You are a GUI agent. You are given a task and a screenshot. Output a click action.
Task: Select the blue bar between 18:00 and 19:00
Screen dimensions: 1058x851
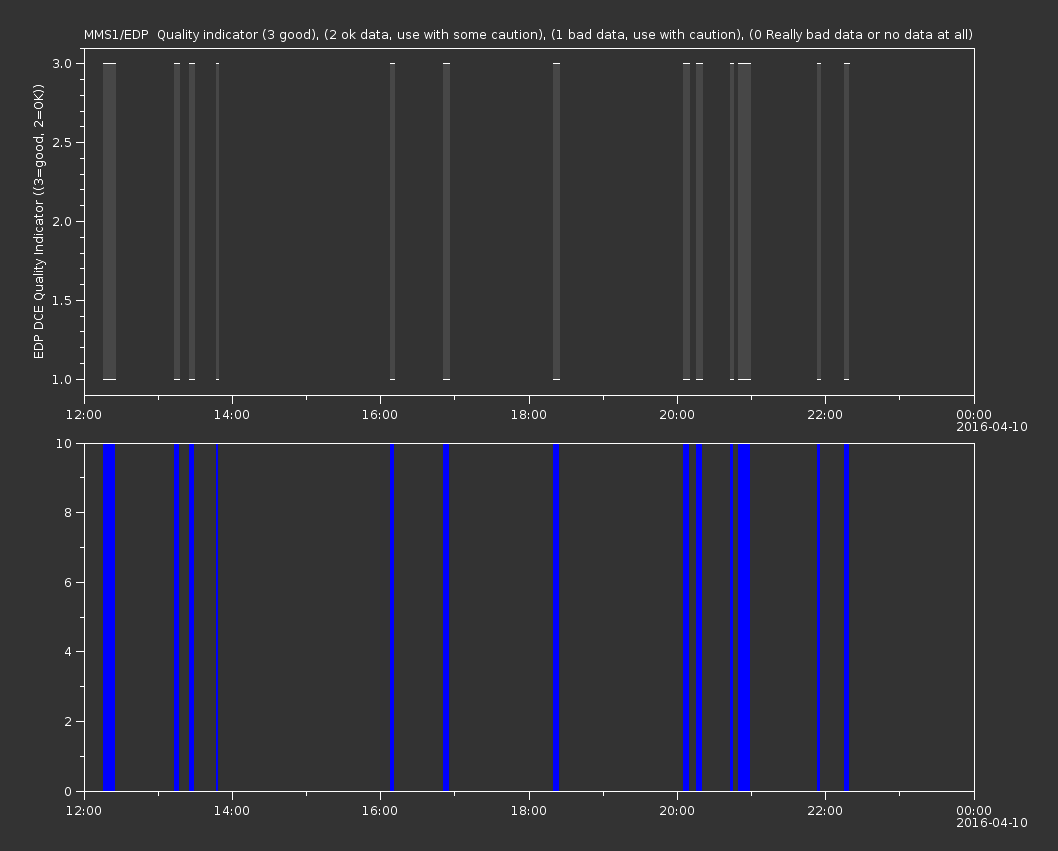556,617
